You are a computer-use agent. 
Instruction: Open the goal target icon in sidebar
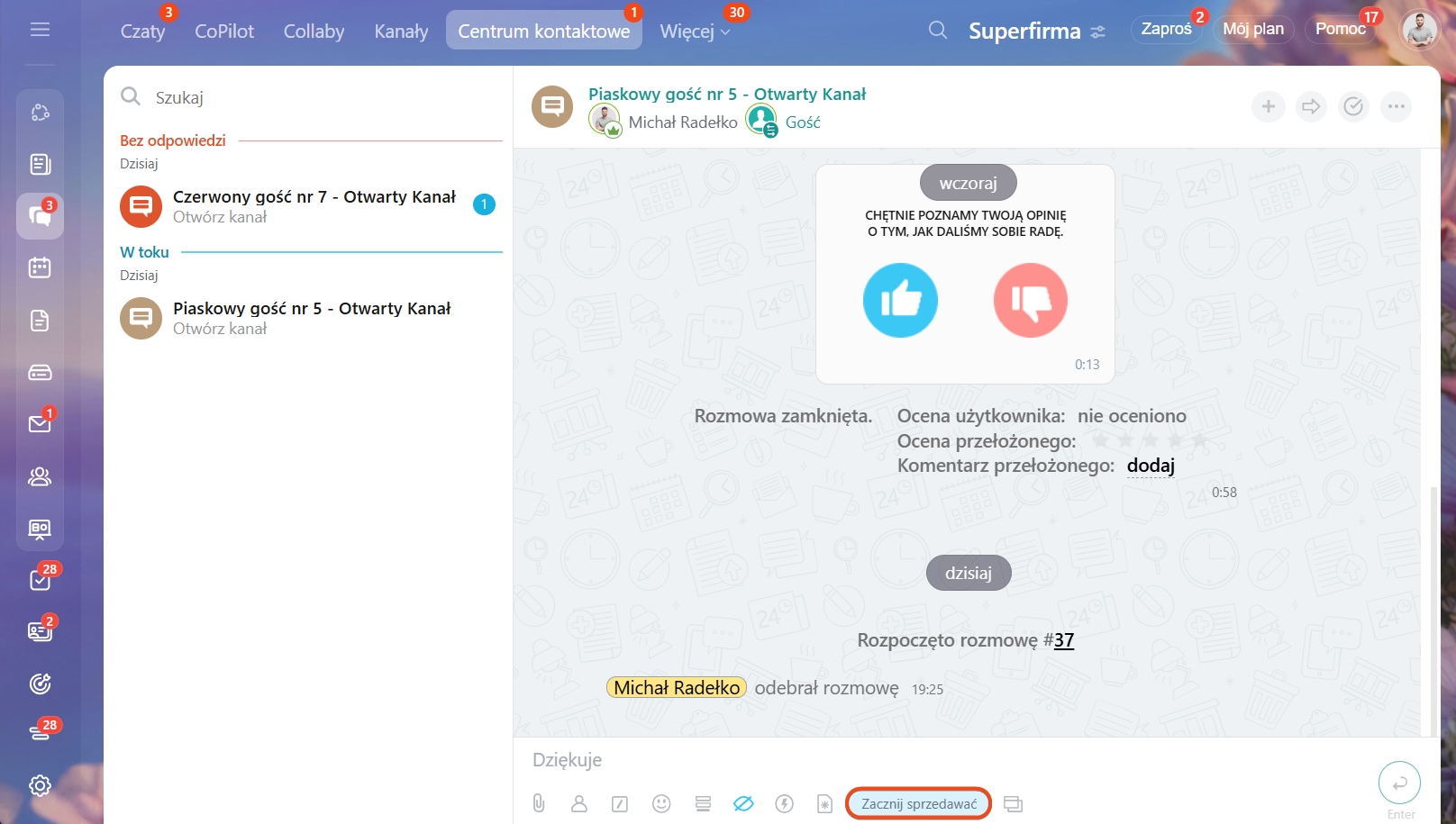tap(40, 684)
